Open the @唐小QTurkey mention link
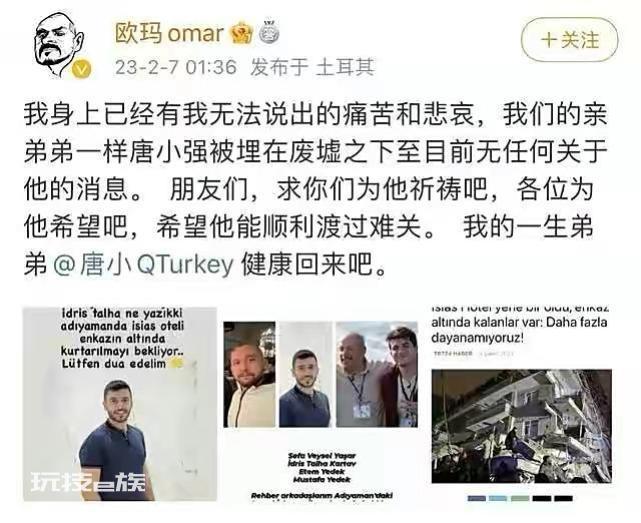Viewport: 641px width, 523px height. pos(143,264)
